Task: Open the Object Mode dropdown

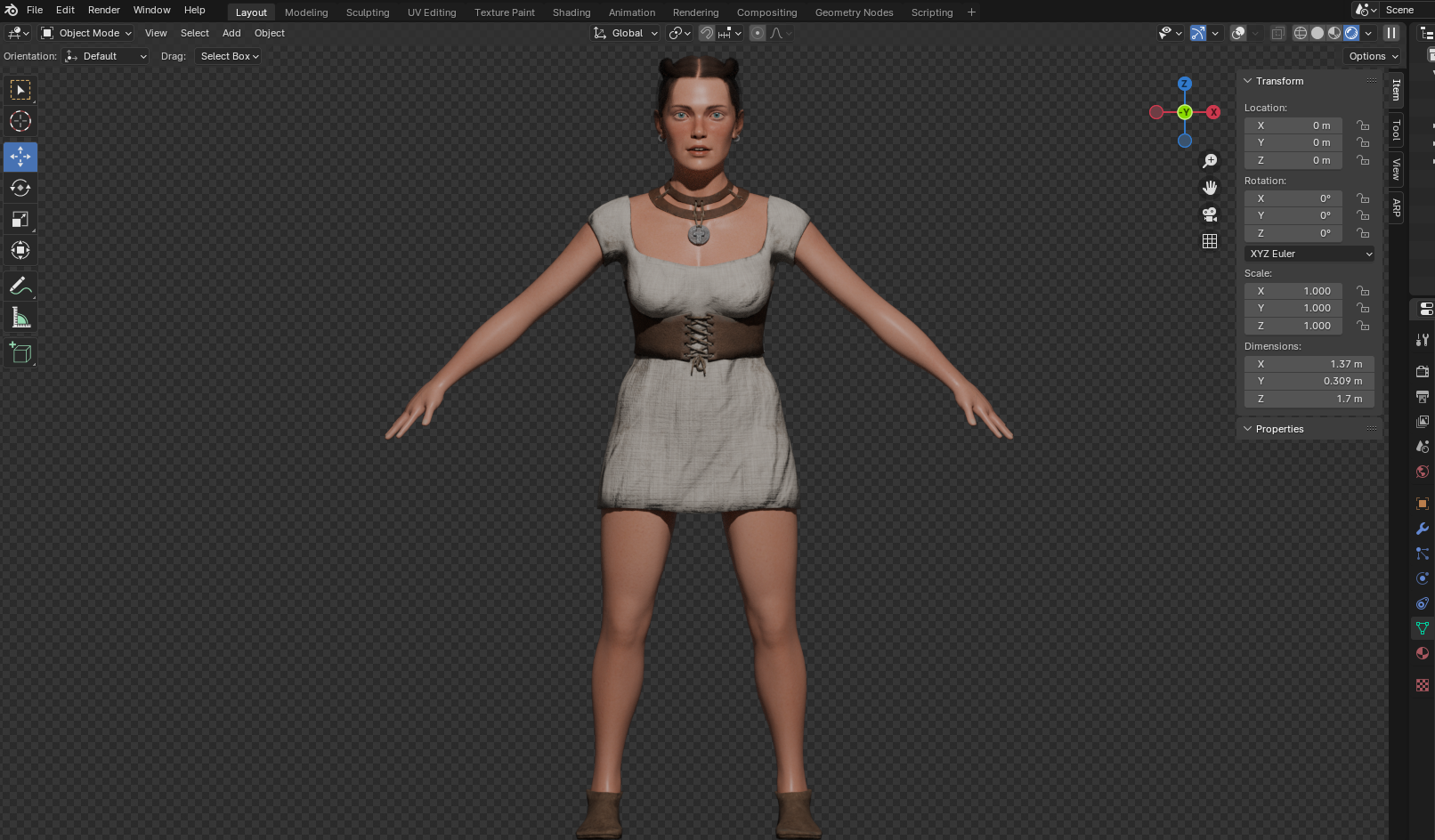Action: [x=86, y=33]
